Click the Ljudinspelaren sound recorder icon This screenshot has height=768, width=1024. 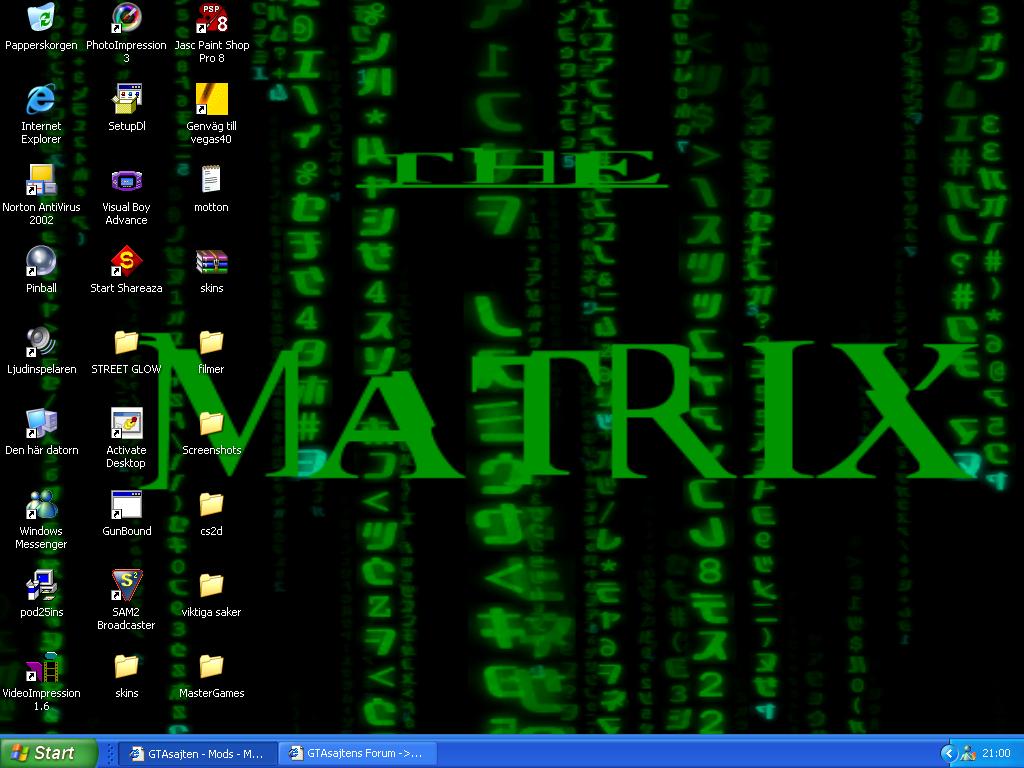tap(41, 342)
